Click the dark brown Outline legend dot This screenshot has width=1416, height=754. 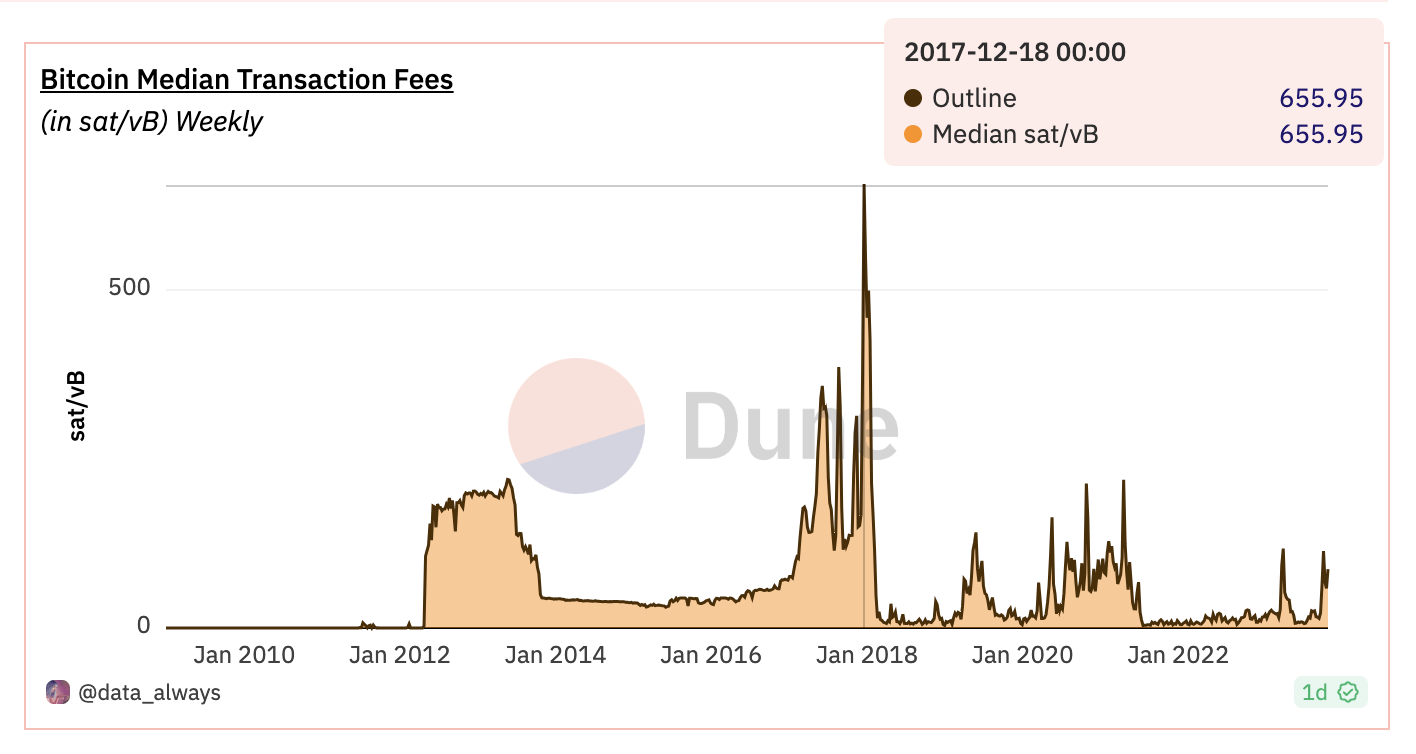[x=912, y=98]
